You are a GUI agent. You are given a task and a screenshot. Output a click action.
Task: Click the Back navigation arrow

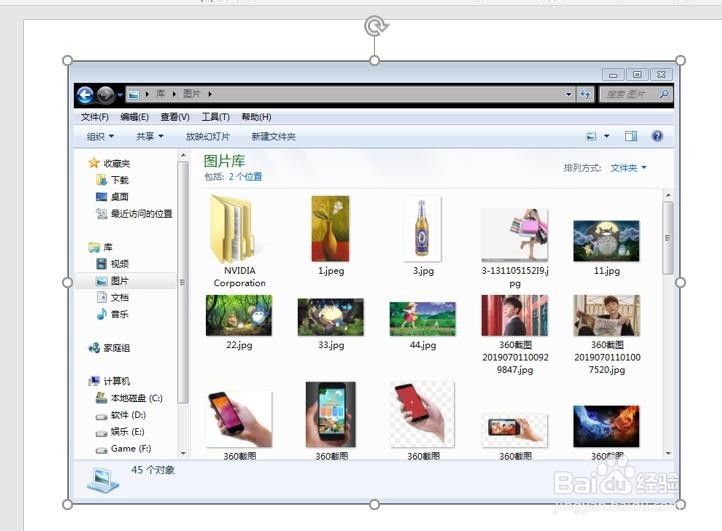[85, 94]
